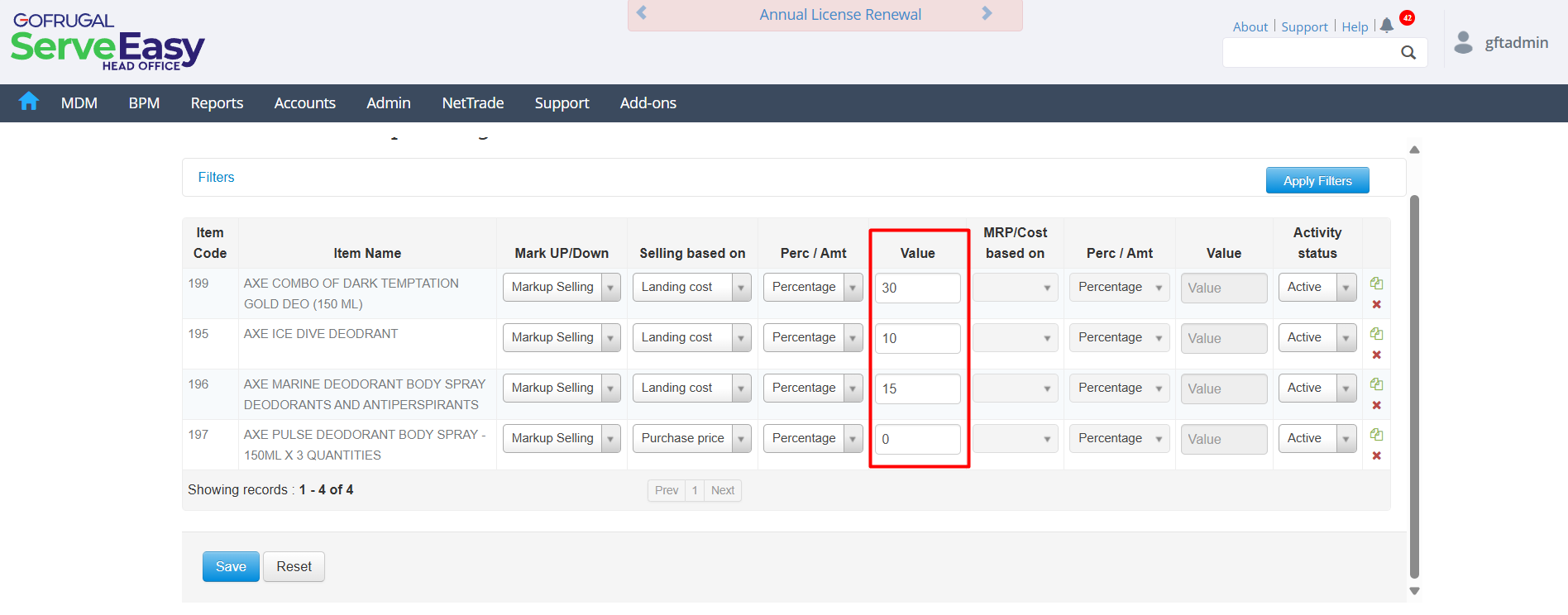This screenshot has height=615, width=1568.
Task: Click the Item Name column header
Action: [x=367, y=253]
